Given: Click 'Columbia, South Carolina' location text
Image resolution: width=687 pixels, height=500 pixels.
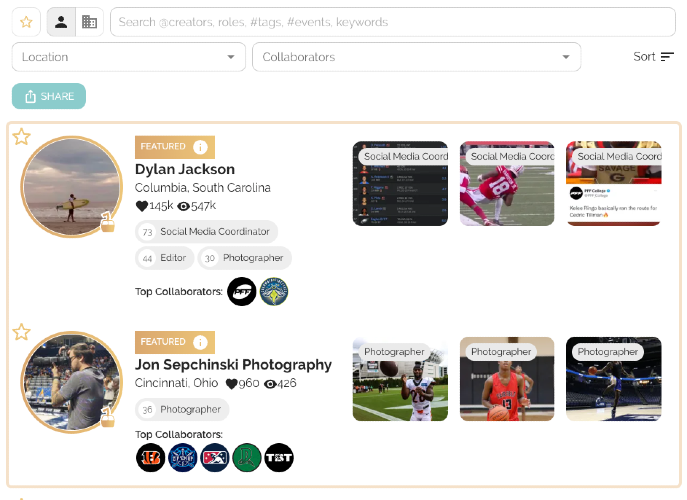Looking at the screenshot, I should pyautogui.click(x=202, y=188).
